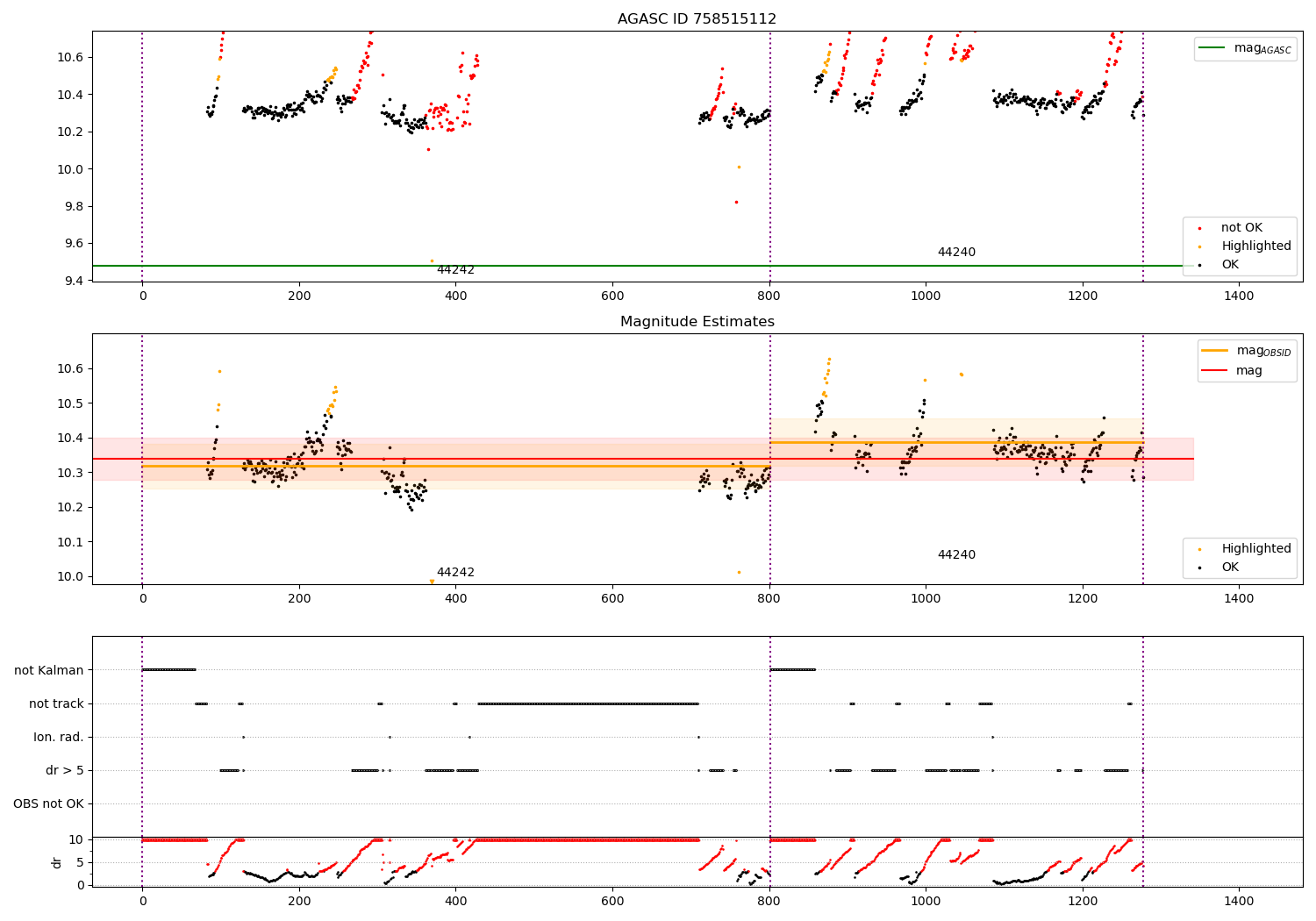This screenshot has height=921, width=1316.
Task: Click the 'OK' legend entry below Highlighted in top plot
Action: click(x=1229, y=264)
